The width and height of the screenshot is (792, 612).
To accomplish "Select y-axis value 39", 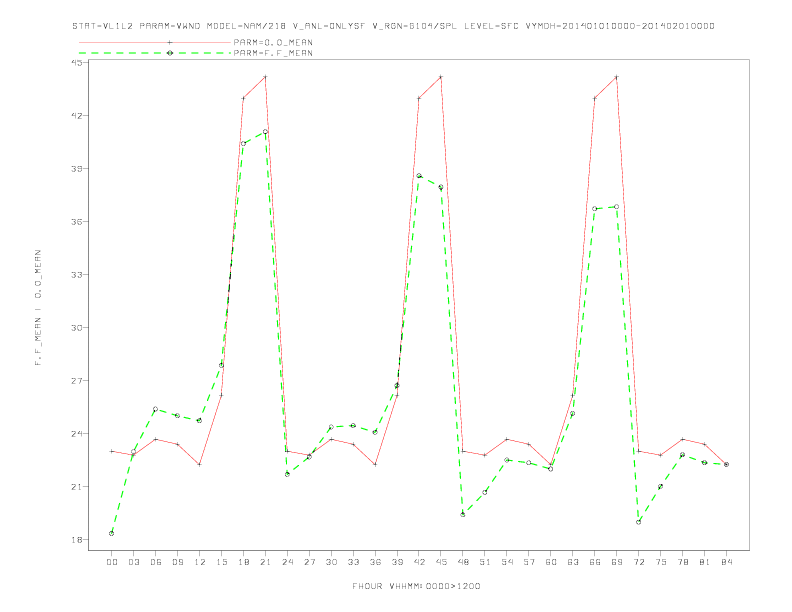I will [x=76, y=169].
